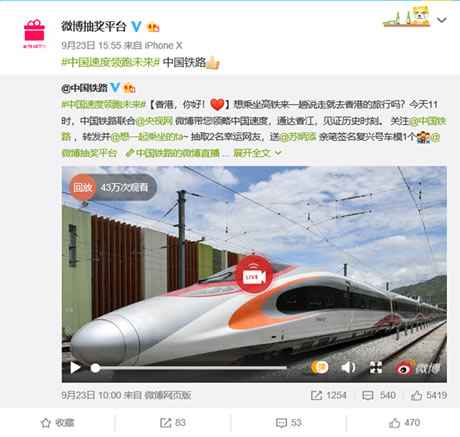Mute the video with the speaker icon
460x437 pixels.
tap(348, 367)
